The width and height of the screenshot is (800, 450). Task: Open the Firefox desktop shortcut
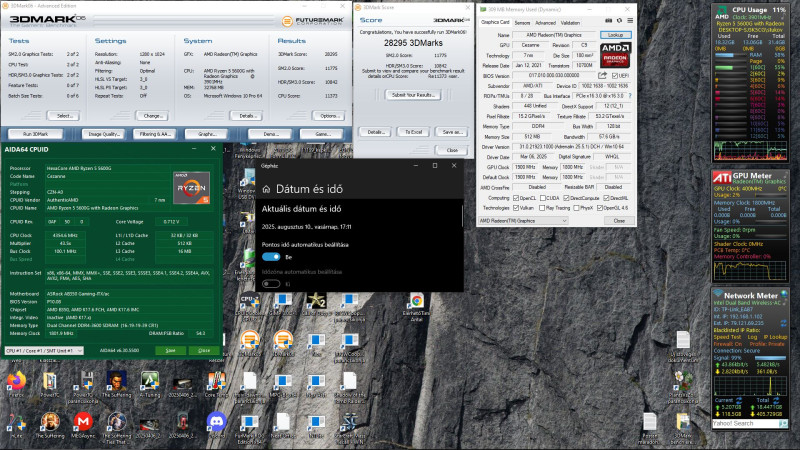tap(16, 381)
